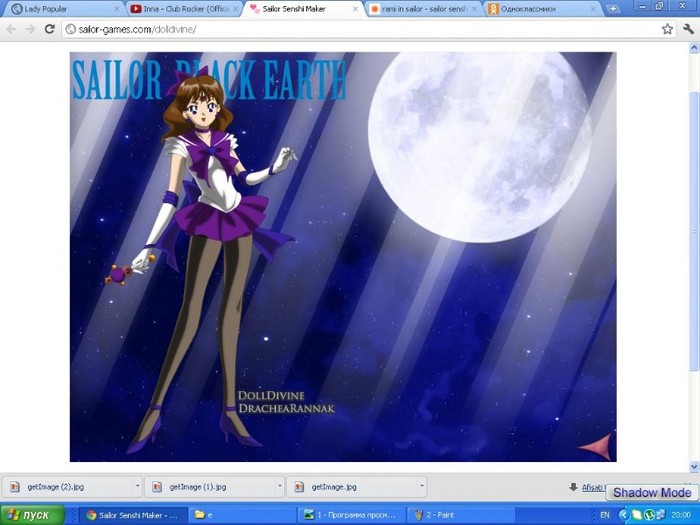The height and width of the screenshot is (525, 700).
Task: Click the browser back arrow
Action: pyautogui.click(x=11, y=29)
